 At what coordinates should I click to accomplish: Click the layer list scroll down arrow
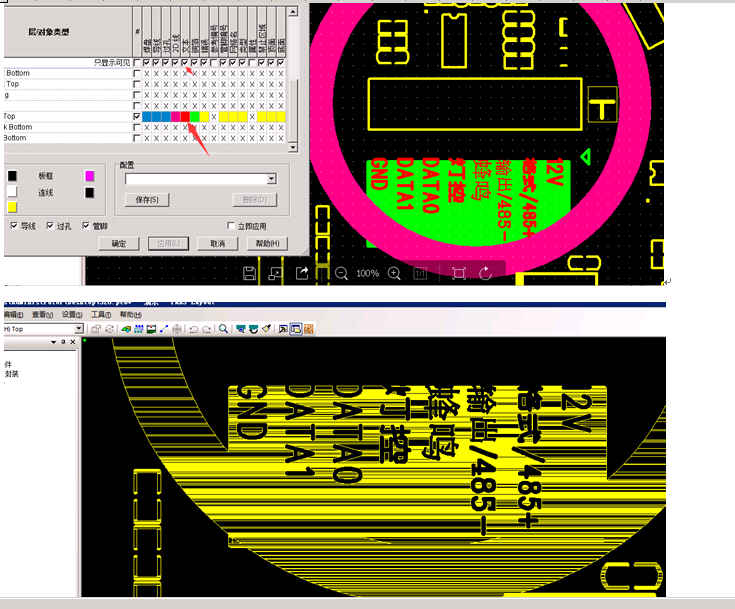[x=293, y=148]
